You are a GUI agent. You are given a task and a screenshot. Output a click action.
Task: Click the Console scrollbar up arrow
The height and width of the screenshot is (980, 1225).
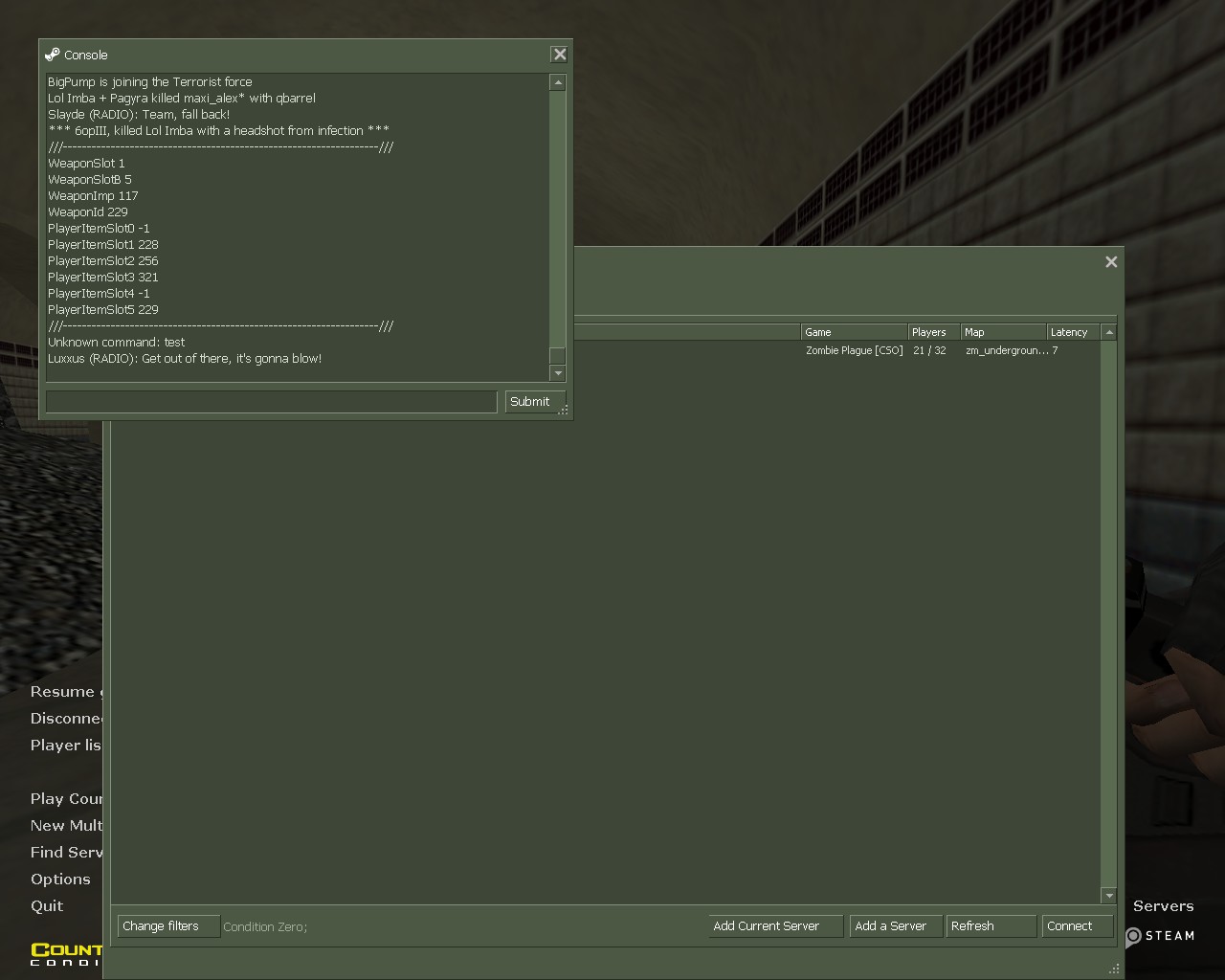[x=558, y=83]
